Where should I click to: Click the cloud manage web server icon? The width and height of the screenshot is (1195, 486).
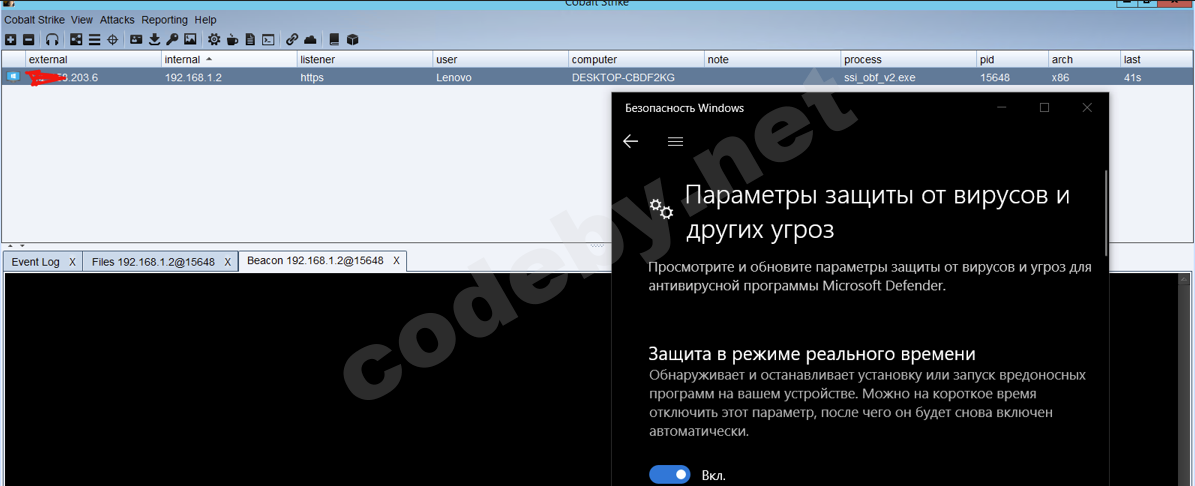[310, 39]
